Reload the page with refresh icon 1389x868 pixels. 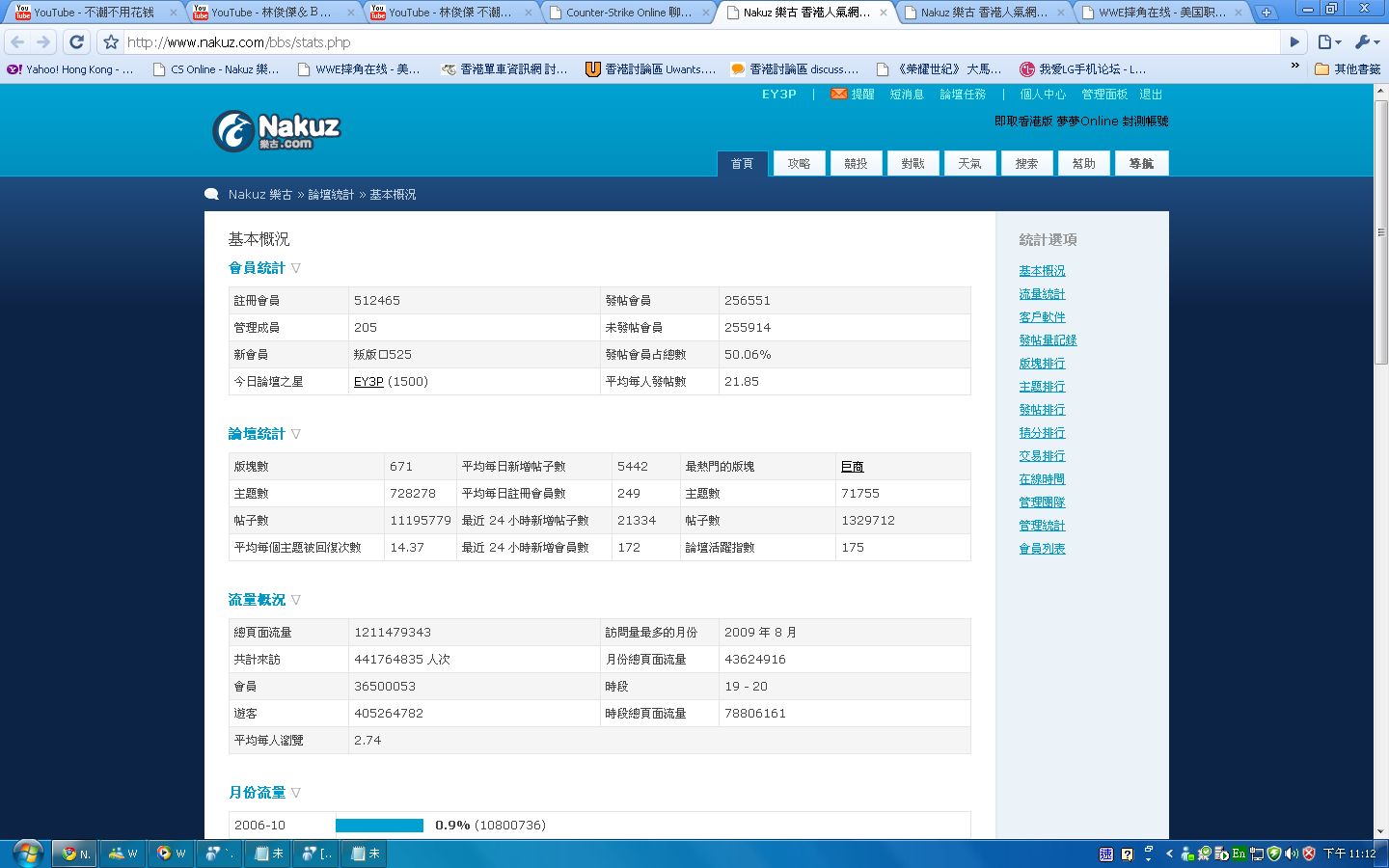point(77,42)
